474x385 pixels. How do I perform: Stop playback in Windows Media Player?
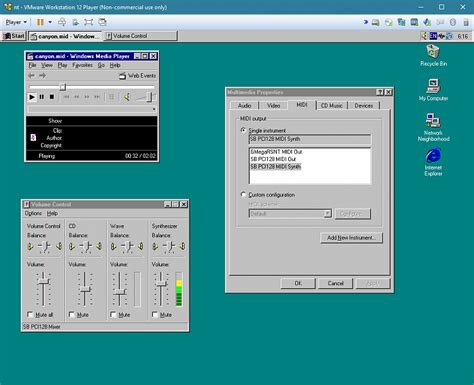click(52, 97)
